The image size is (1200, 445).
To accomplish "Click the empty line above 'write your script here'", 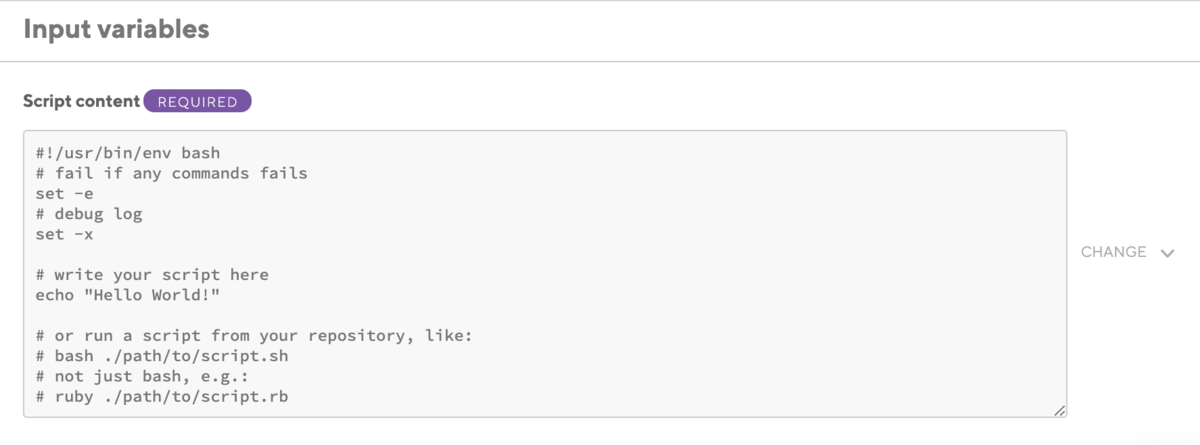I will click(545, 254).
